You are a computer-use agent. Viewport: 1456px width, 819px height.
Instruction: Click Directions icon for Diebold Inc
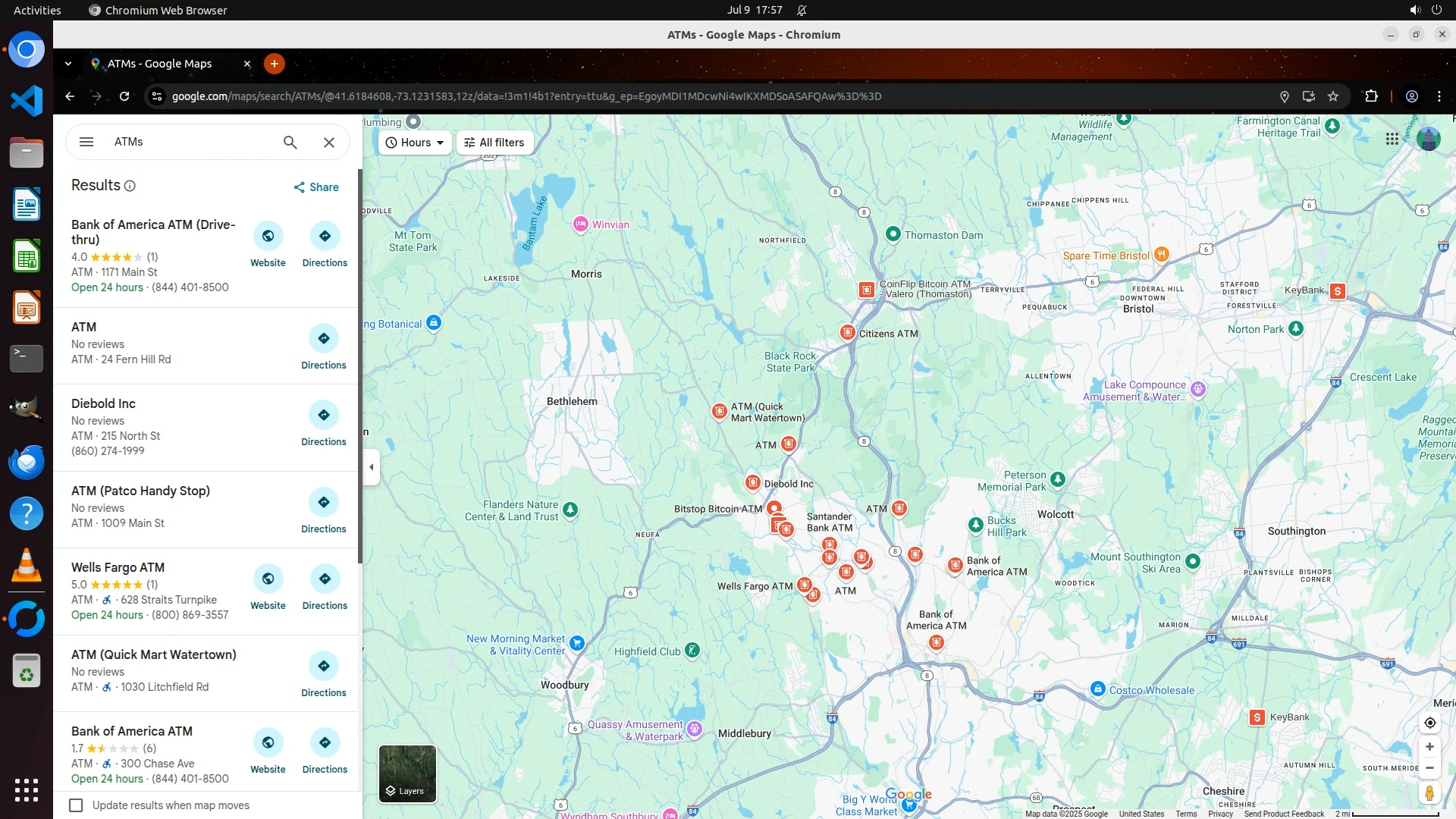point(324,416)
